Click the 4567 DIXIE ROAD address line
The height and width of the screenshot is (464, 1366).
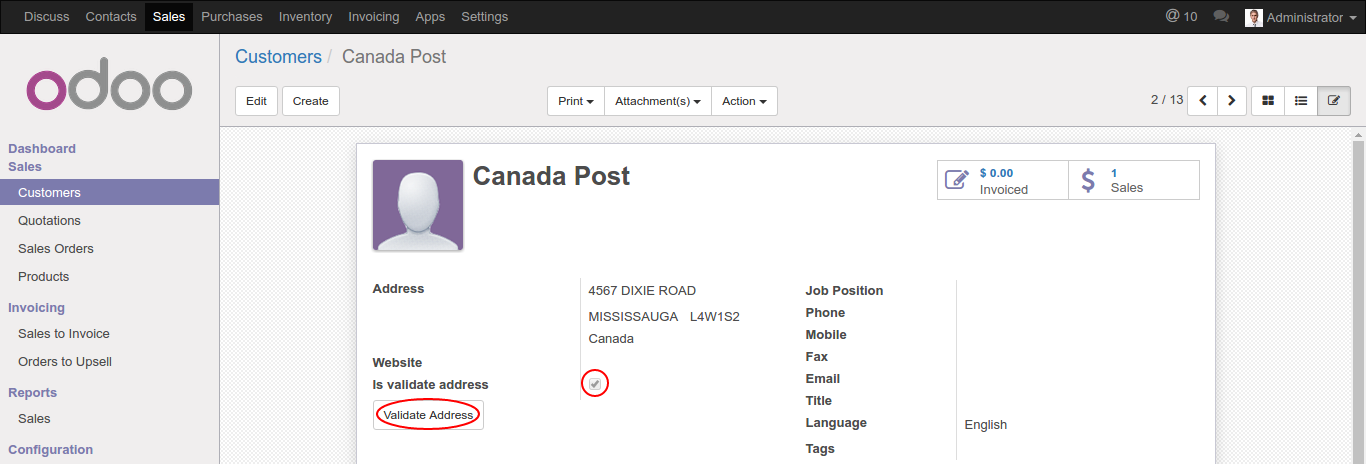642,290
